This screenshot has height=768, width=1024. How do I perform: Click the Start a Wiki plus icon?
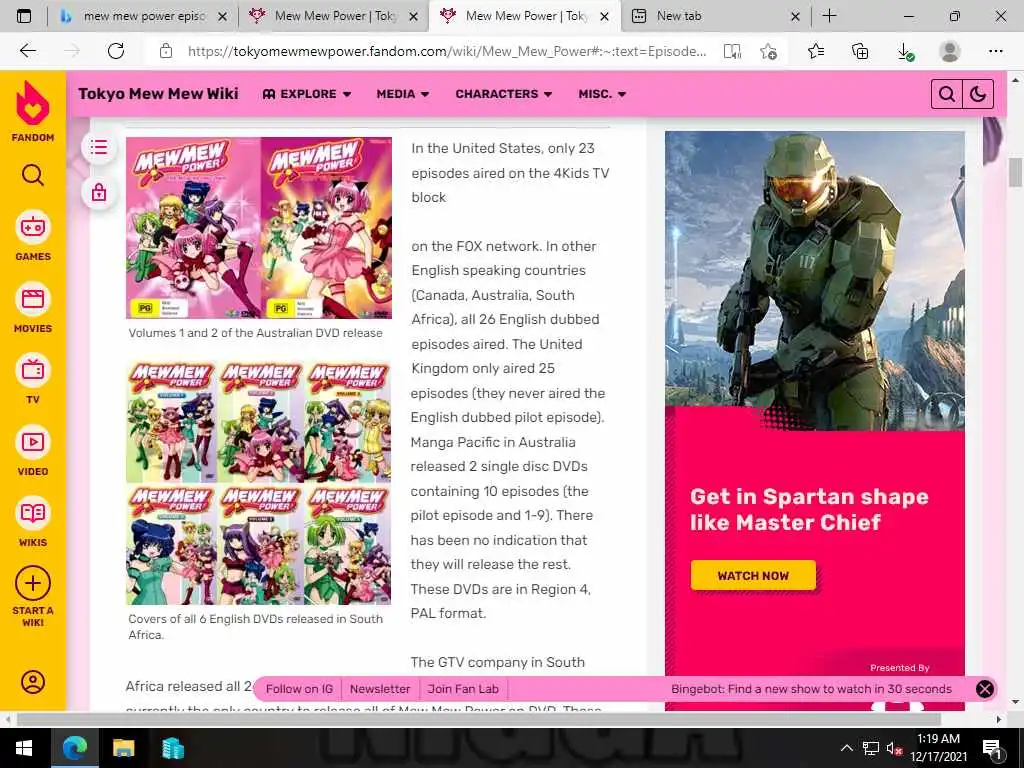coord(33,583)
